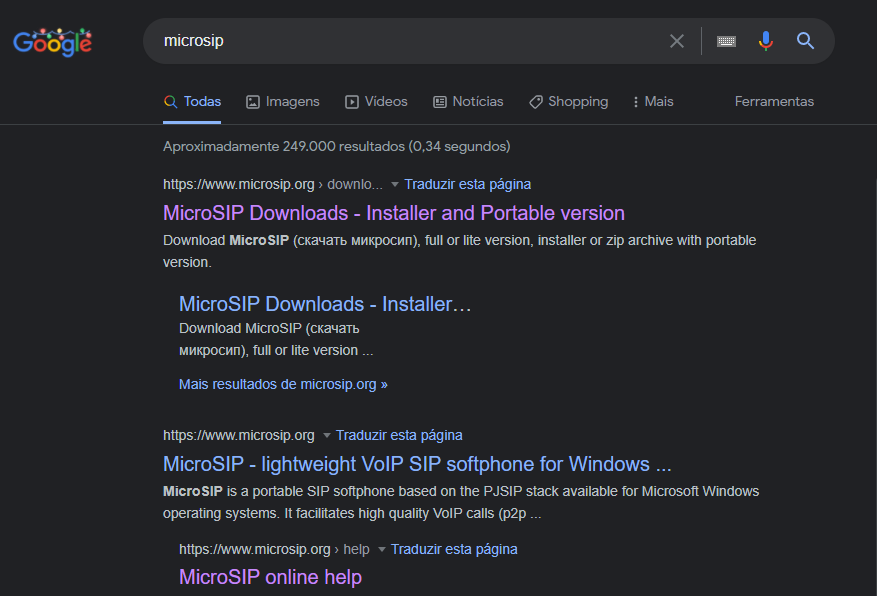877x596 pixels.
Task: Select the Shopping tab
Action: point(568,102)
